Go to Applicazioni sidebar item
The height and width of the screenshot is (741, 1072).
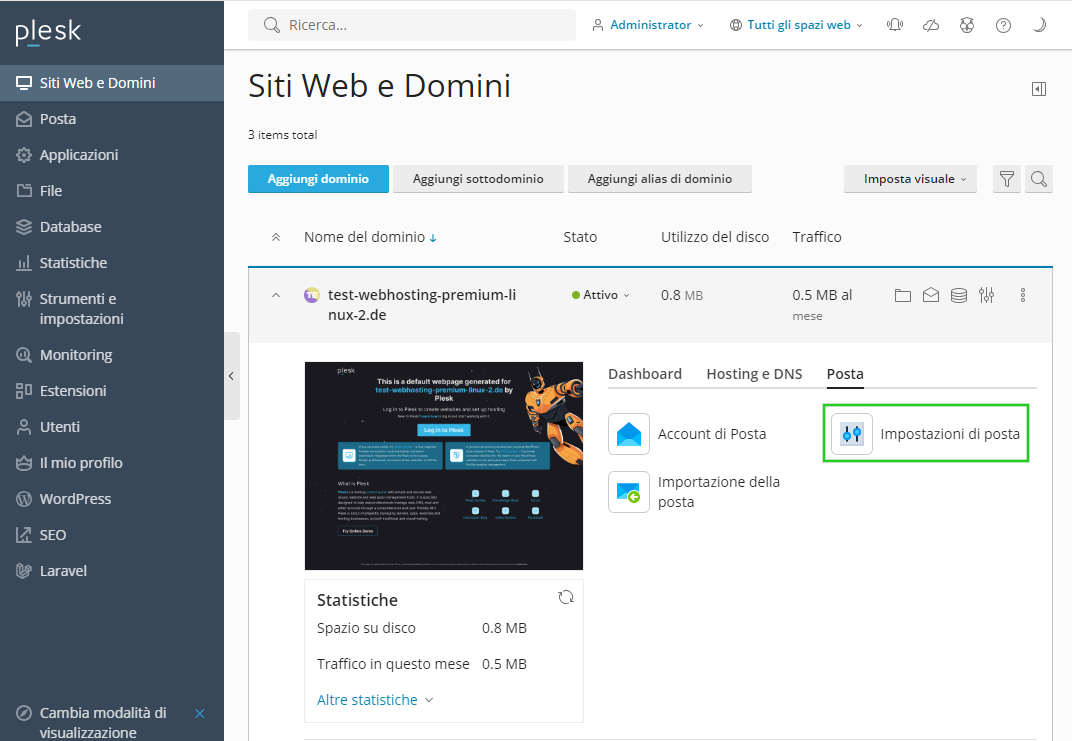click(111, 155)
